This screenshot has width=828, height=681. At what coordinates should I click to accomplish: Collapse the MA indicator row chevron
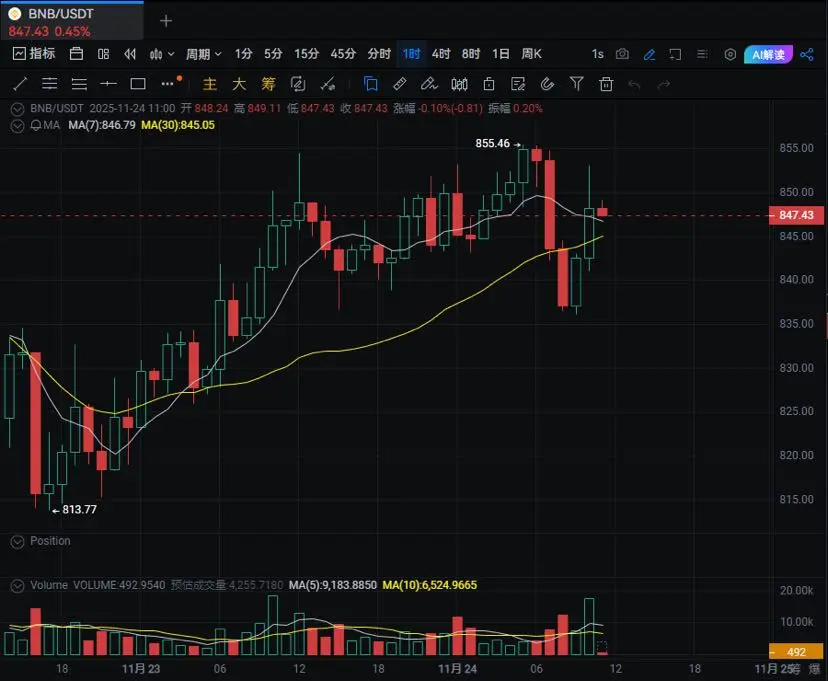(17, 126)
